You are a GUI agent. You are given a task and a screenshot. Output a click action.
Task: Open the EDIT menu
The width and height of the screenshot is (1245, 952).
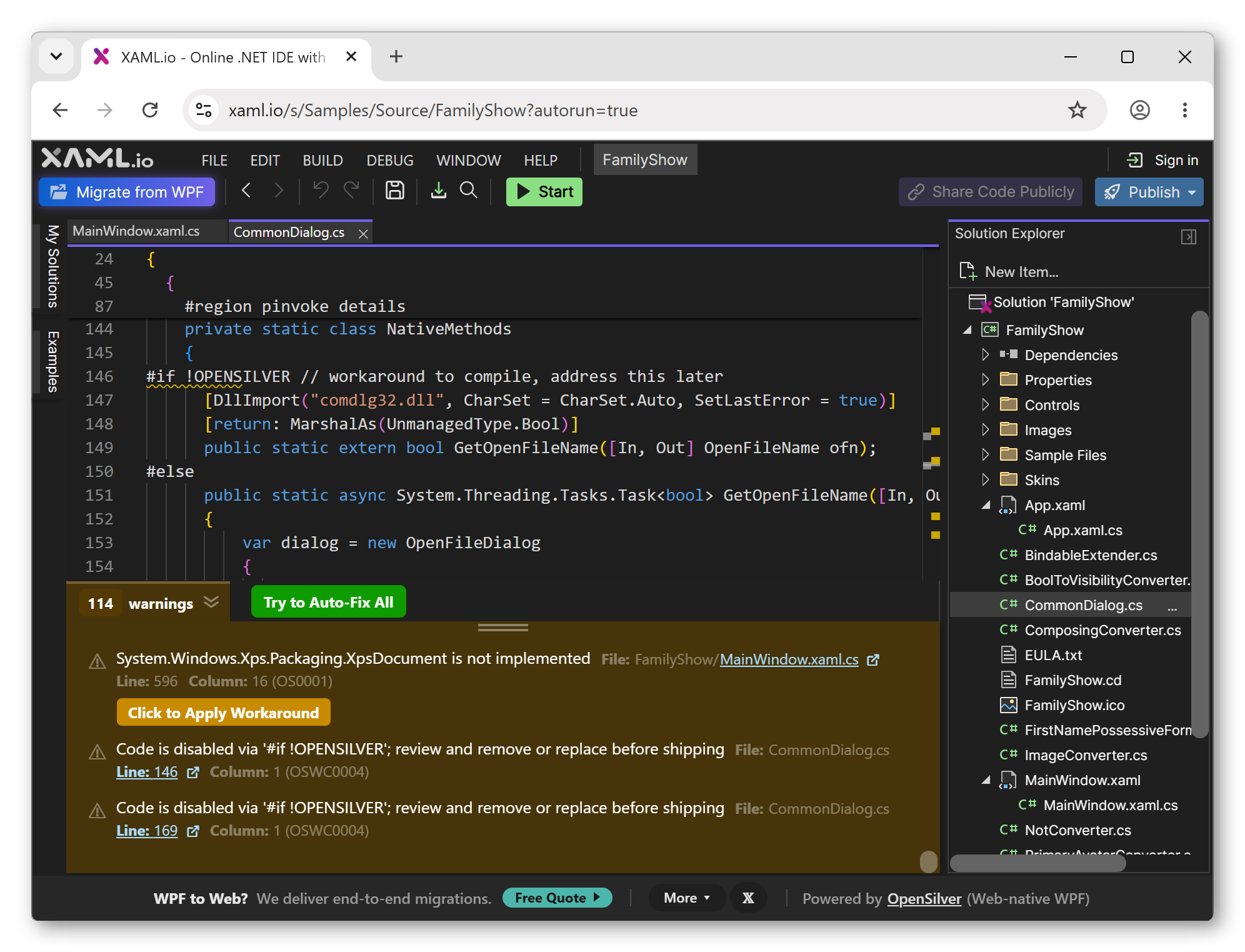(265, 161)
